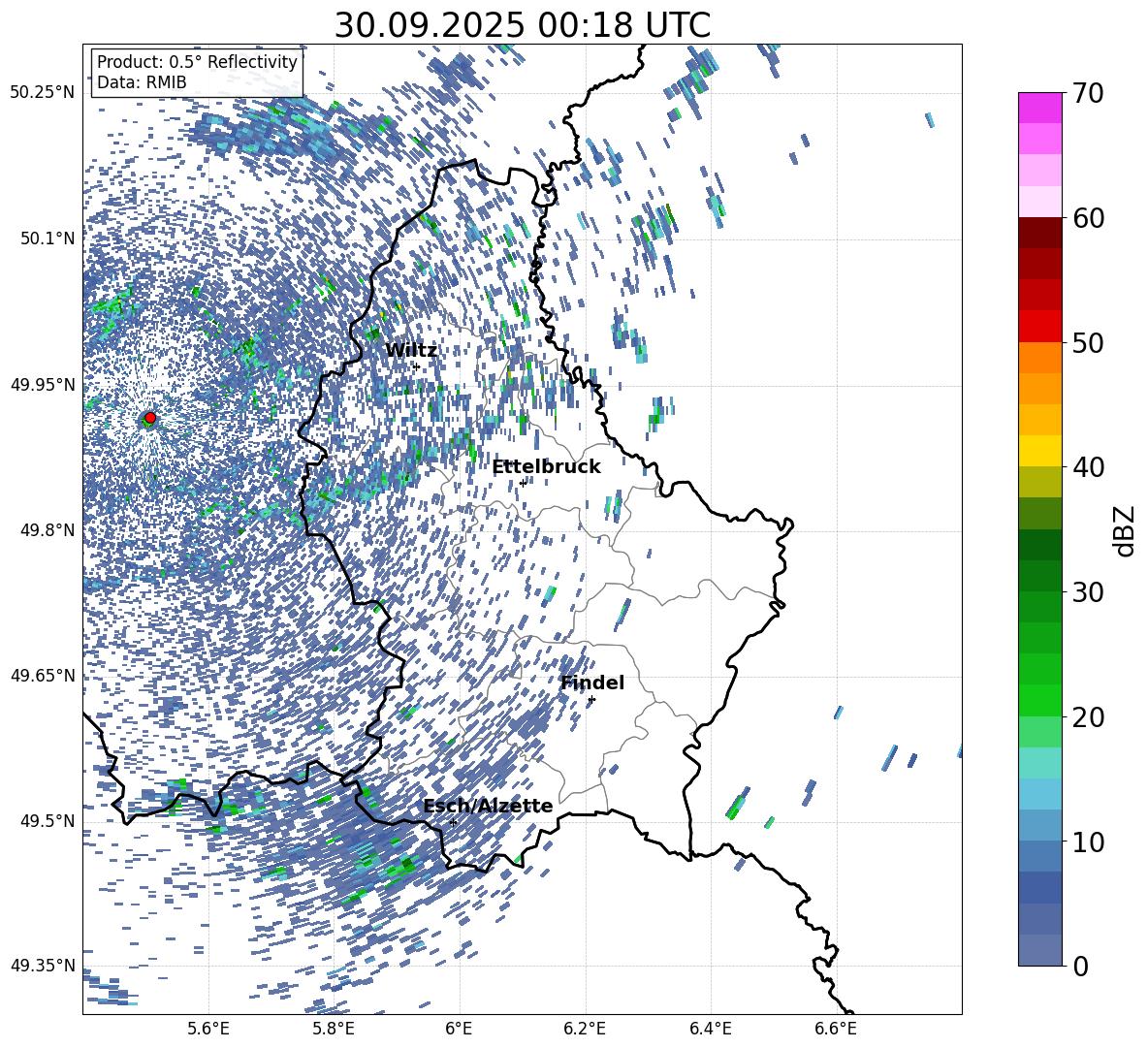Click the title '30.09.2025 00:18 UTC'

click(523, 25)
